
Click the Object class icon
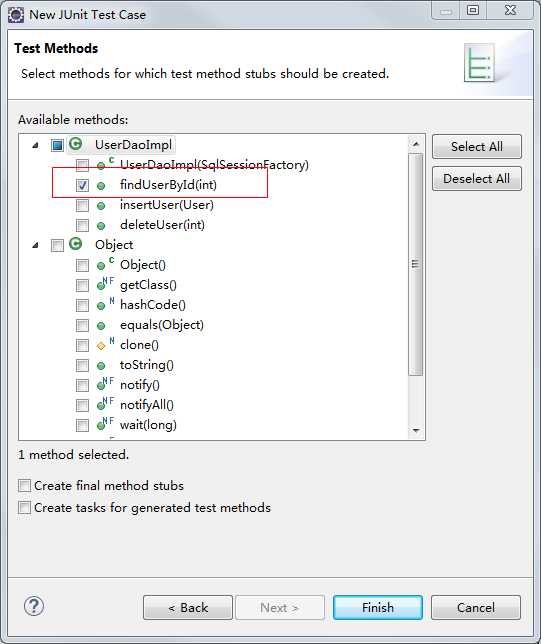click(x=76, y=244)
